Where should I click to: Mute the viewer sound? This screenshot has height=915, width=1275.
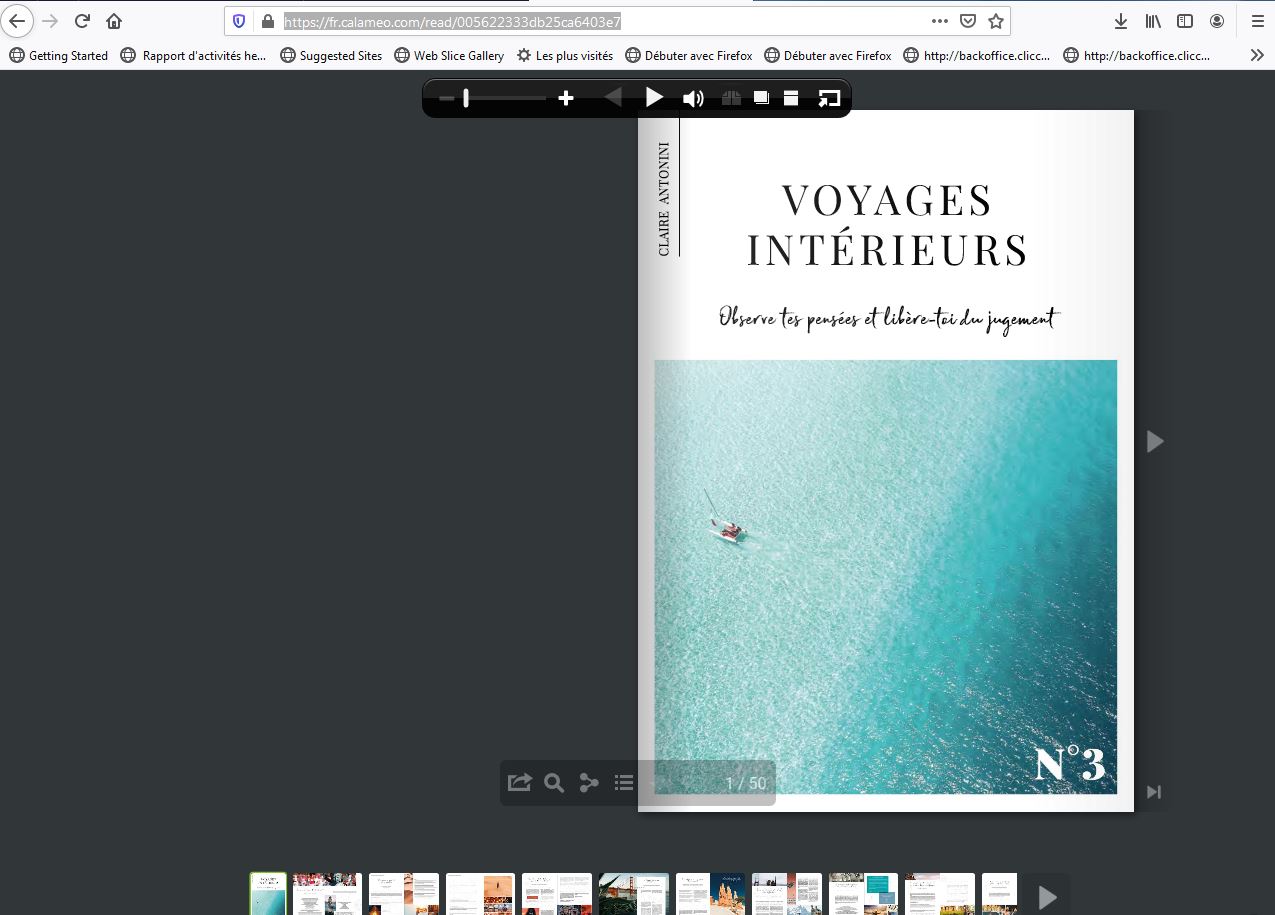693,98
